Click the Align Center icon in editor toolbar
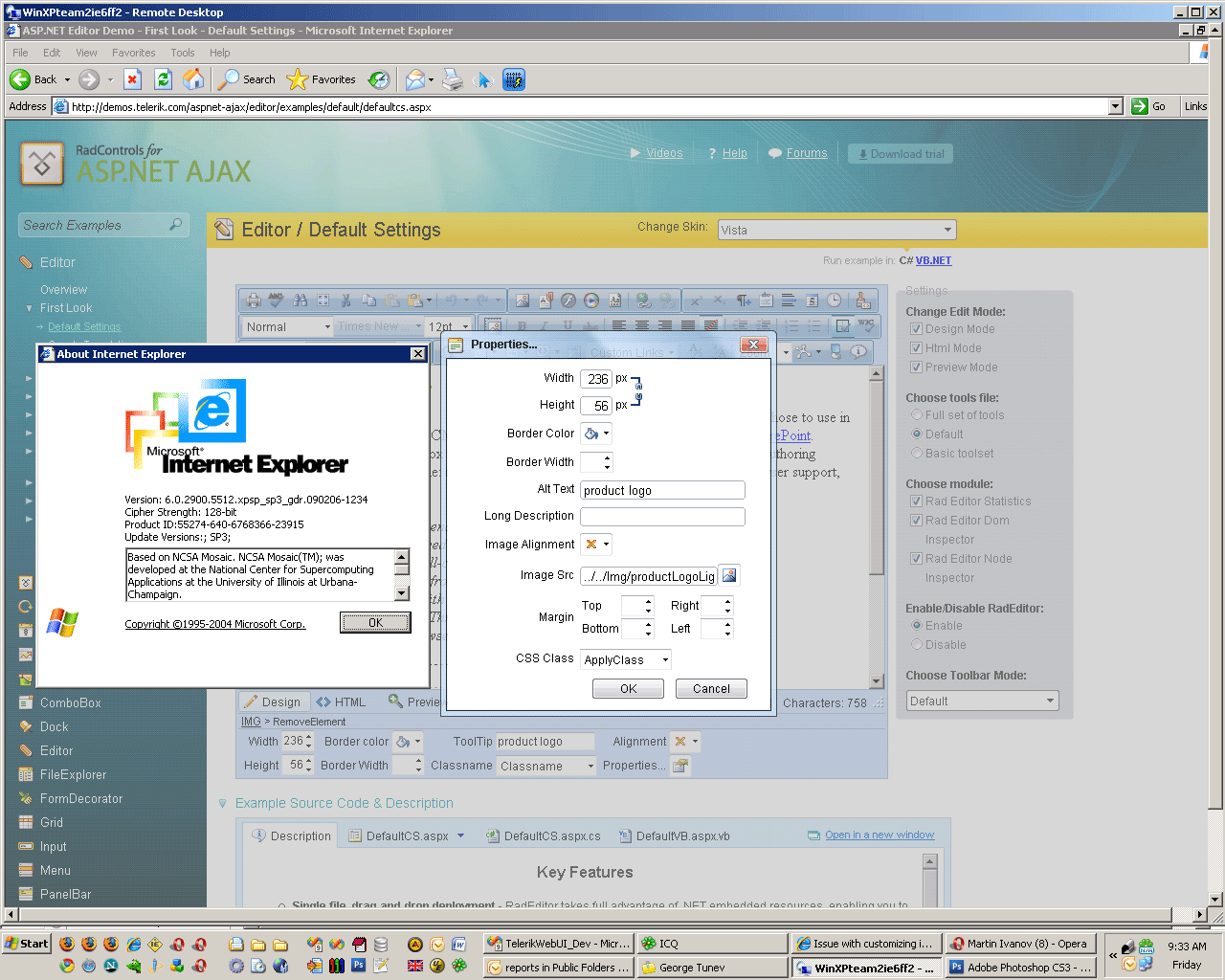Screen dimensions: 1225x980 [x=642, y=326]
